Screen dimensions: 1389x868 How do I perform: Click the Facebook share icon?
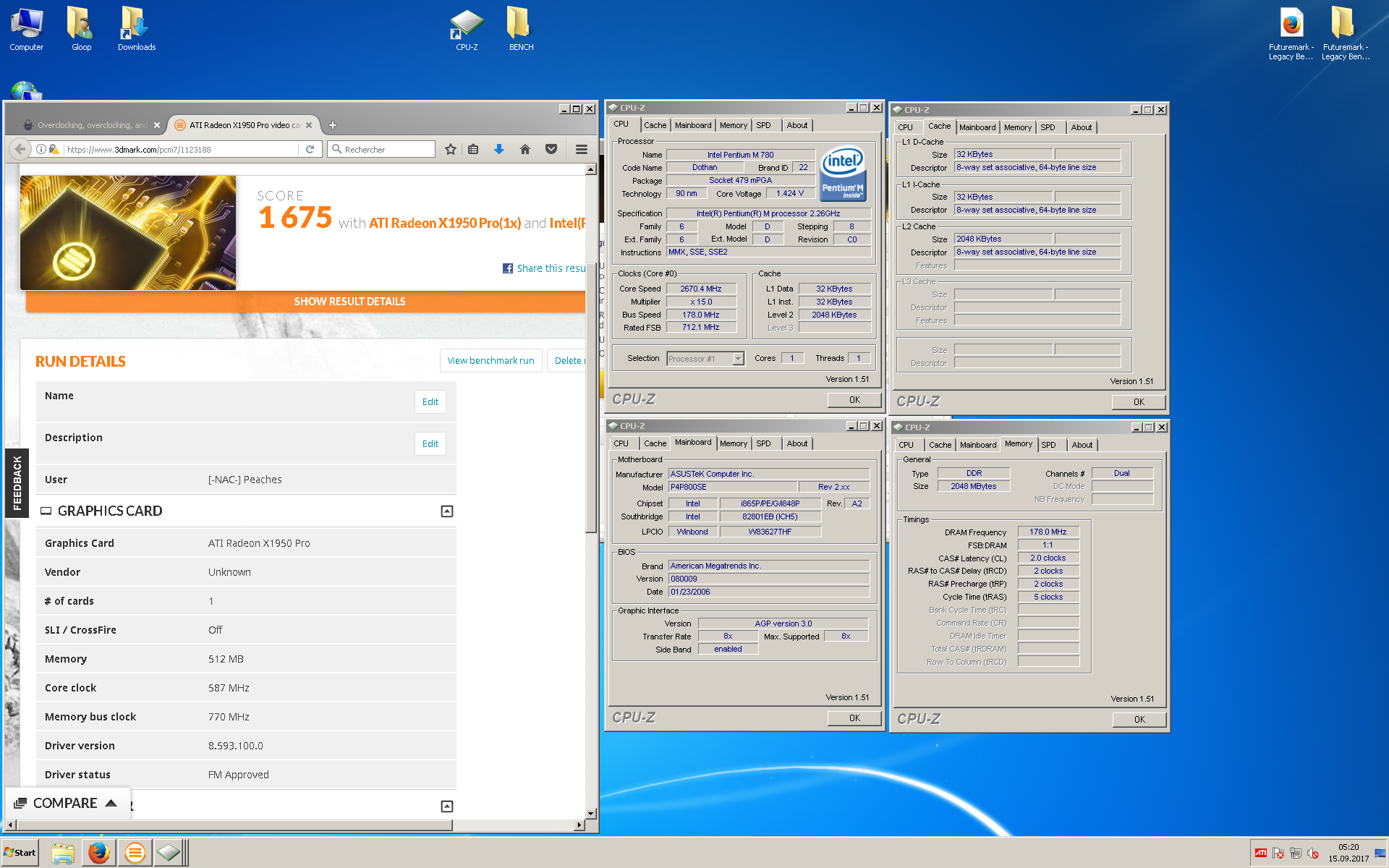(508, 268)
